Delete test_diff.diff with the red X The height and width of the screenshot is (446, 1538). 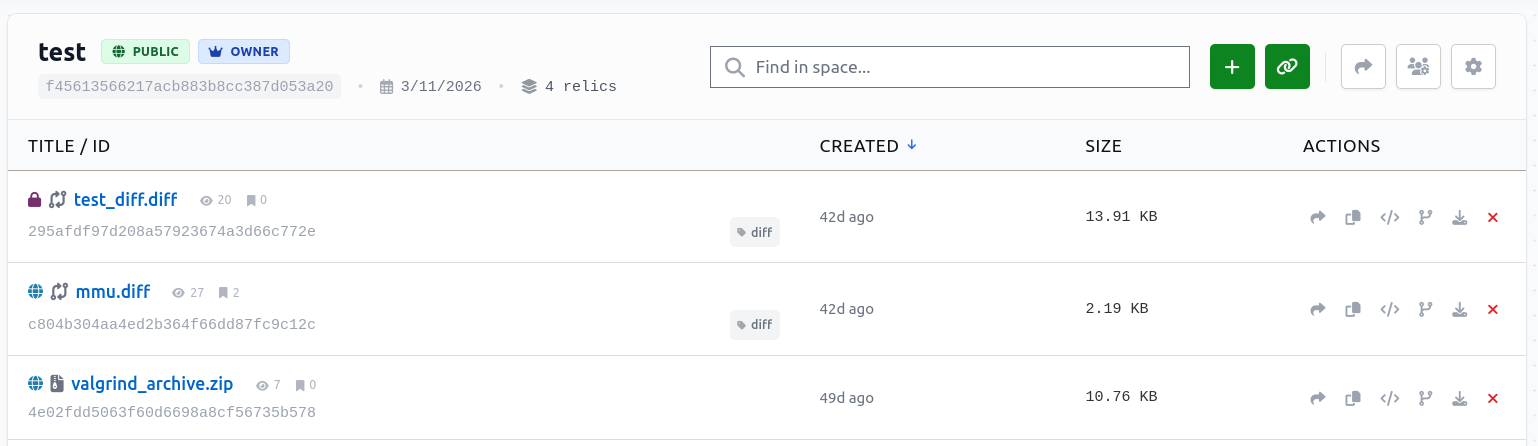1493,217
